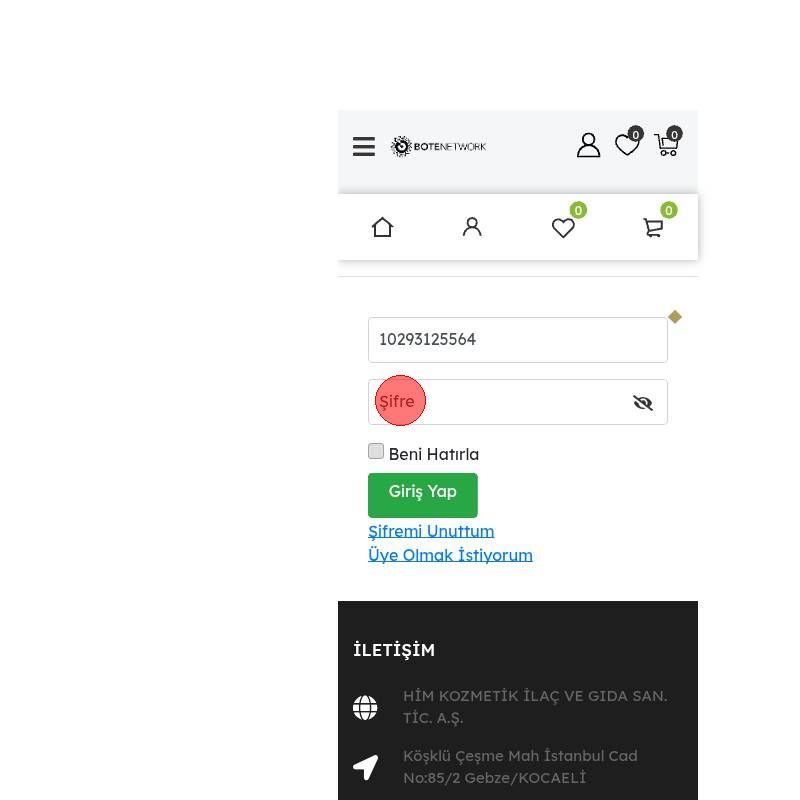Open the hamburger menu
Screen dimensions: 800x800
[364, 146]
